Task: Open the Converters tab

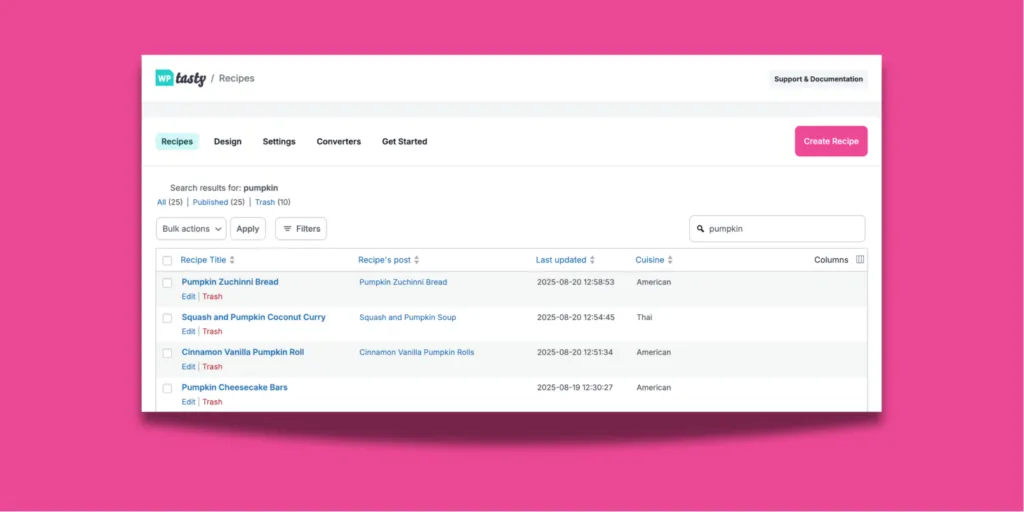Action: click(x=339, y=142)
